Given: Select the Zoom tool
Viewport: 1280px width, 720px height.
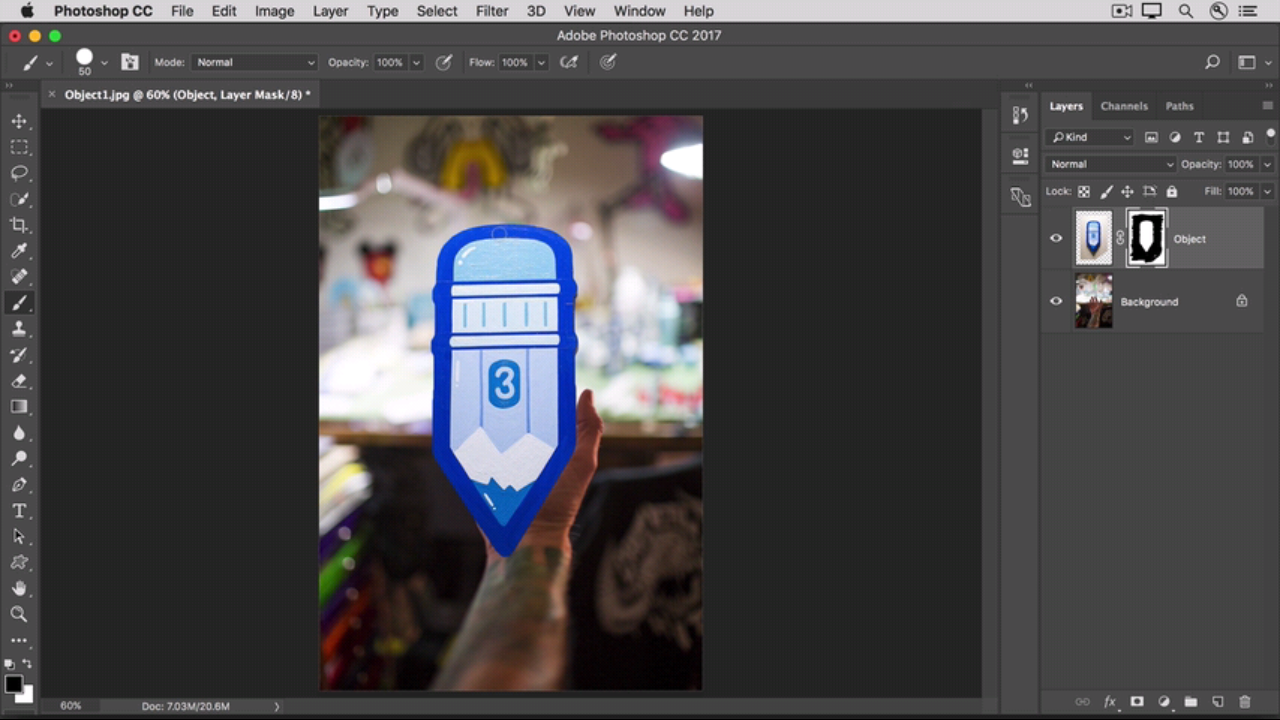Looking at the screenshot, I should coord(19,614).
